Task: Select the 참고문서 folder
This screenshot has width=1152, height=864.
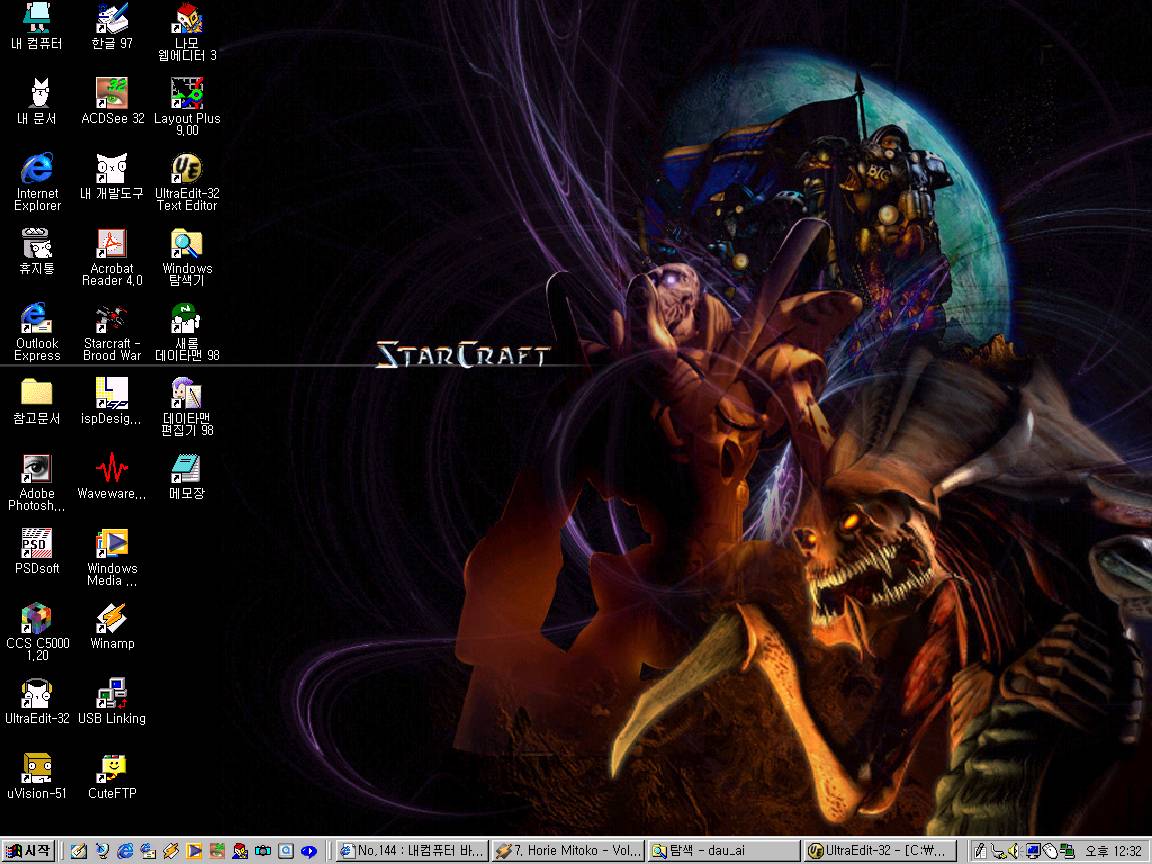Action: [37, 400]
